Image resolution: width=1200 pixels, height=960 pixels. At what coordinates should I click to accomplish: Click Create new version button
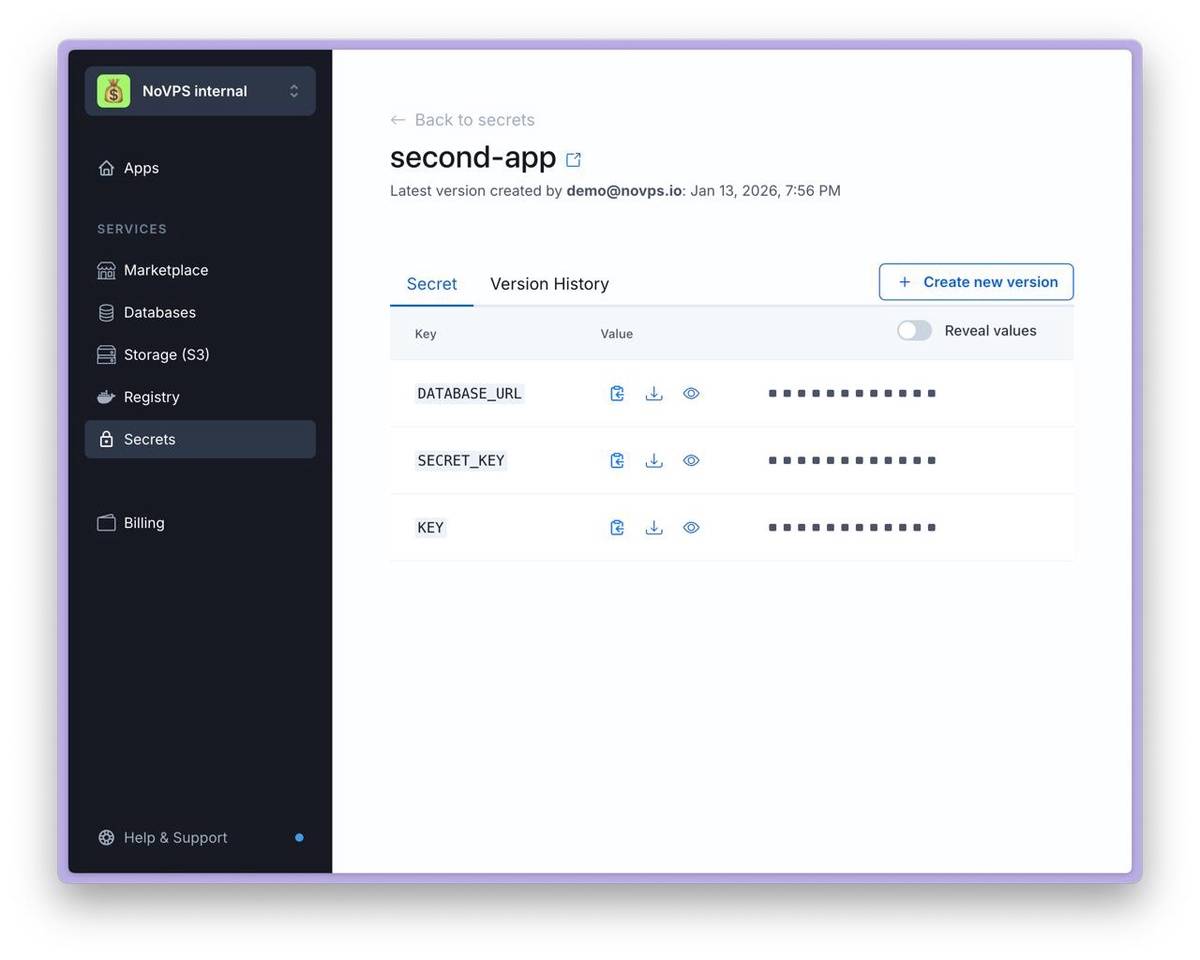click(976, 282)
